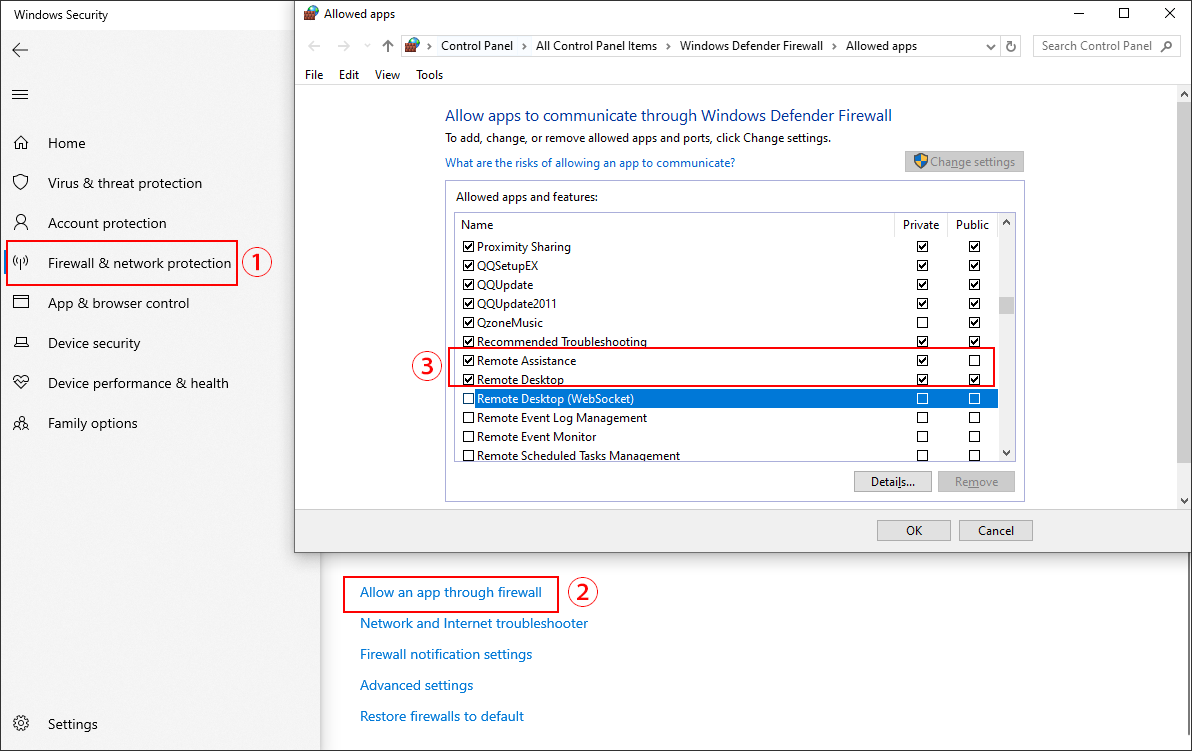Open the address bar history dropdown
Screen dimensions: 1192x751
coord(991,46)
